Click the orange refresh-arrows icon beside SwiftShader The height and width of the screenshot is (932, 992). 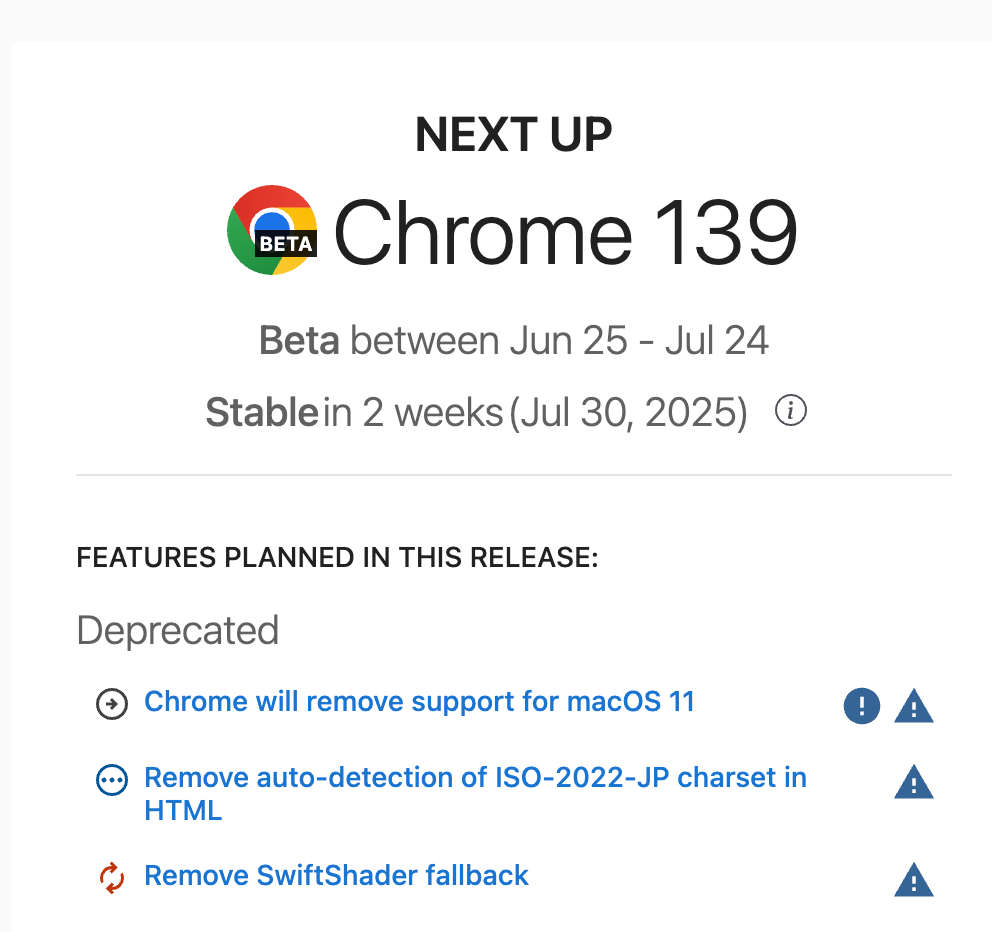click(x=112, y=878)
